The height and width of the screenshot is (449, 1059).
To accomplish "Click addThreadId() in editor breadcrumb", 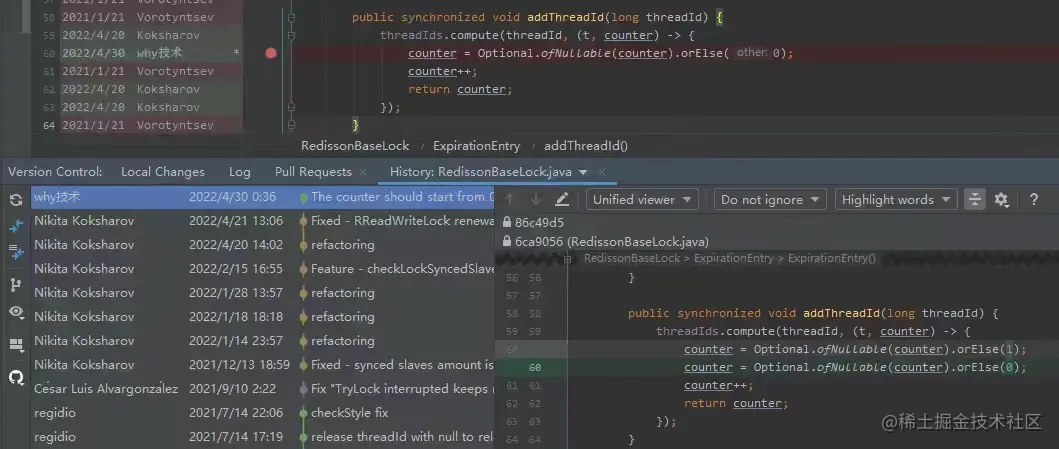I will (586, 146).
